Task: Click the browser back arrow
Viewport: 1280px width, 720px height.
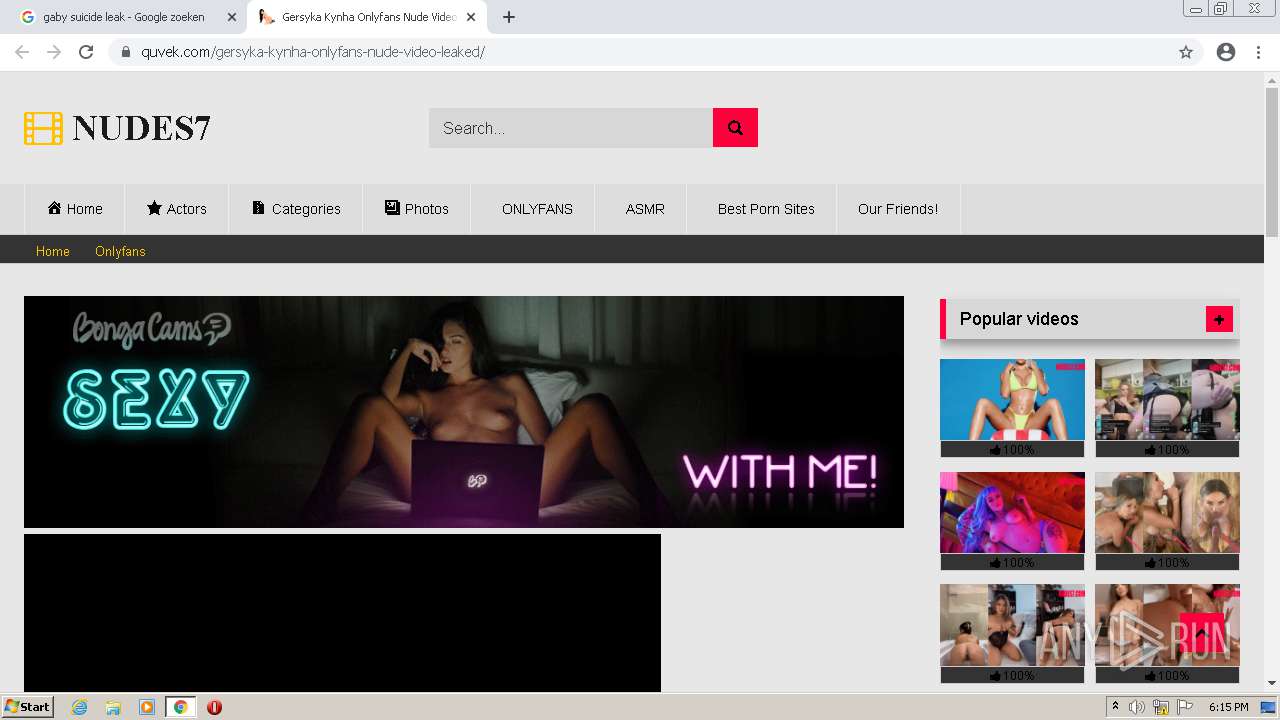Action: (x=22, y=52)
